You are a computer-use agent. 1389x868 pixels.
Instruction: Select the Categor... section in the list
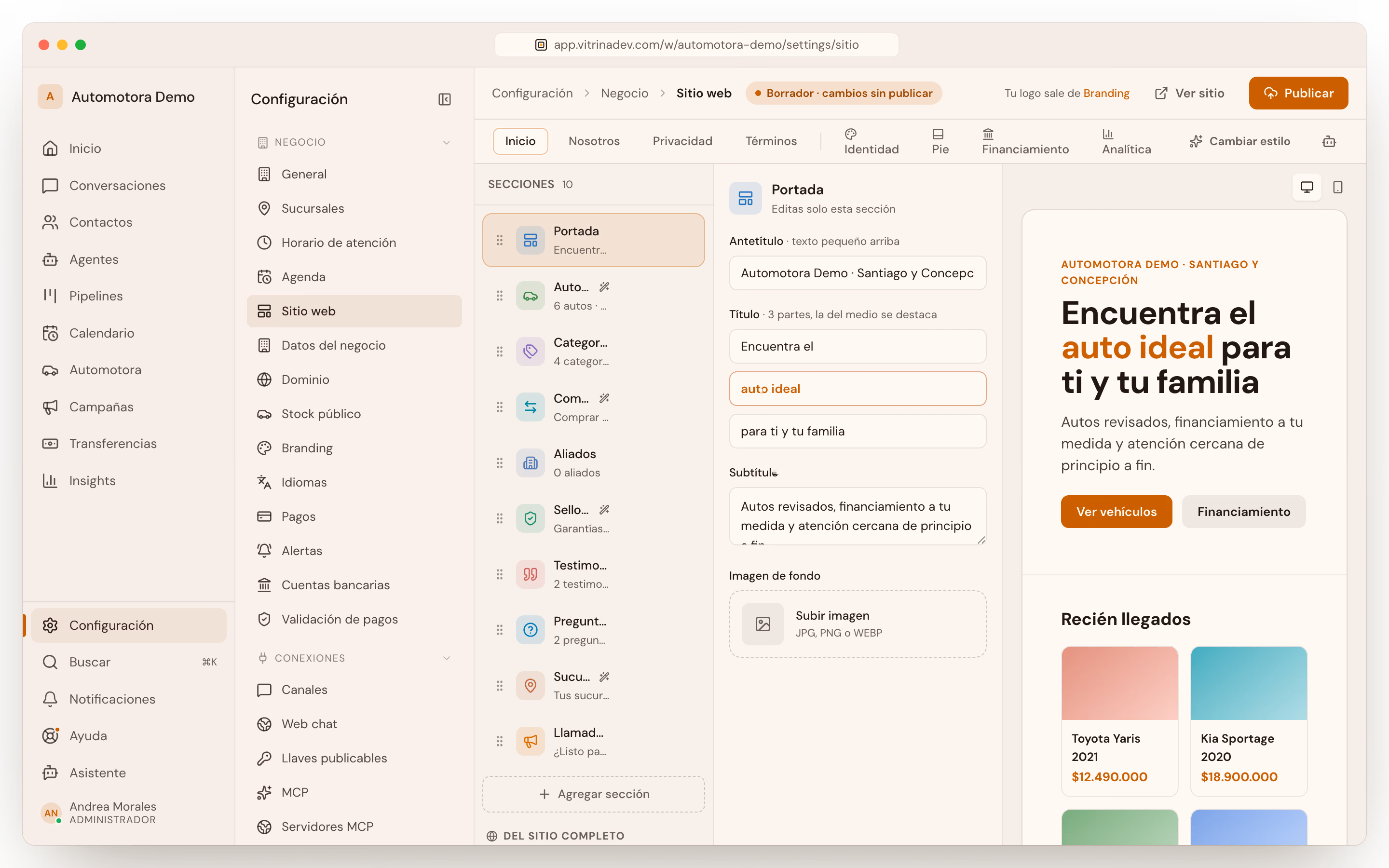click(594, 352)
